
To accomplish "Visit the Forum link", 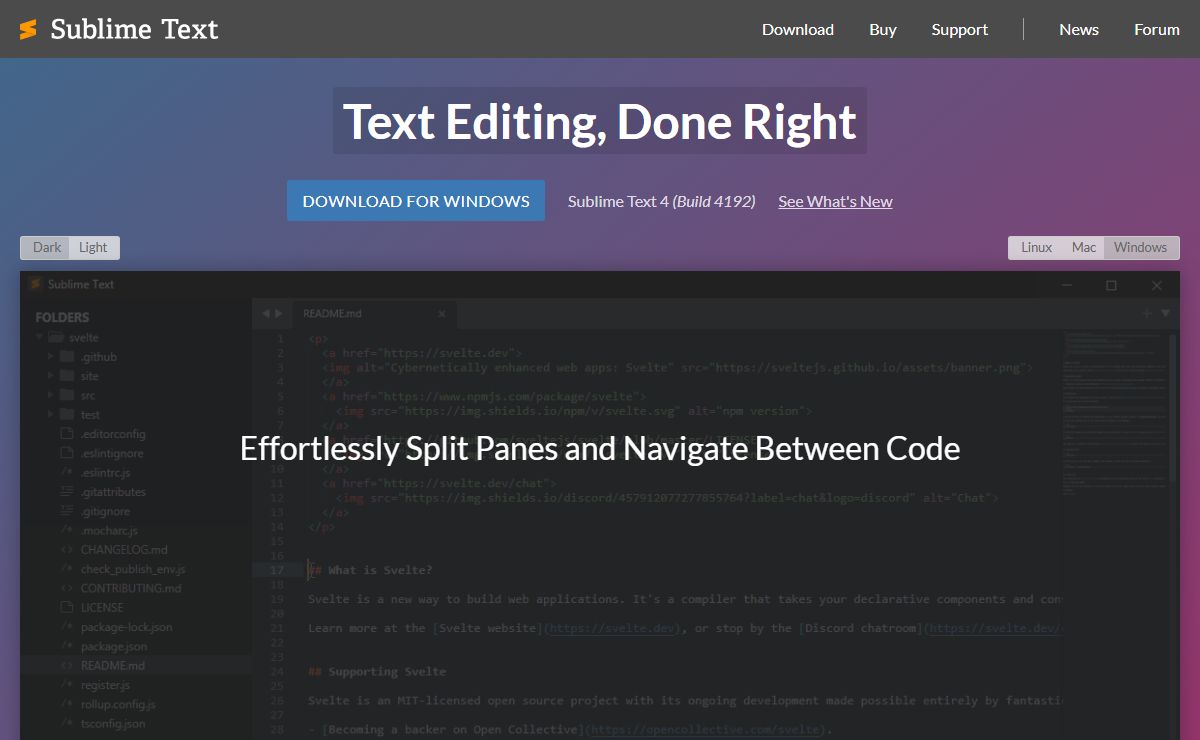I will (1157, 29).
